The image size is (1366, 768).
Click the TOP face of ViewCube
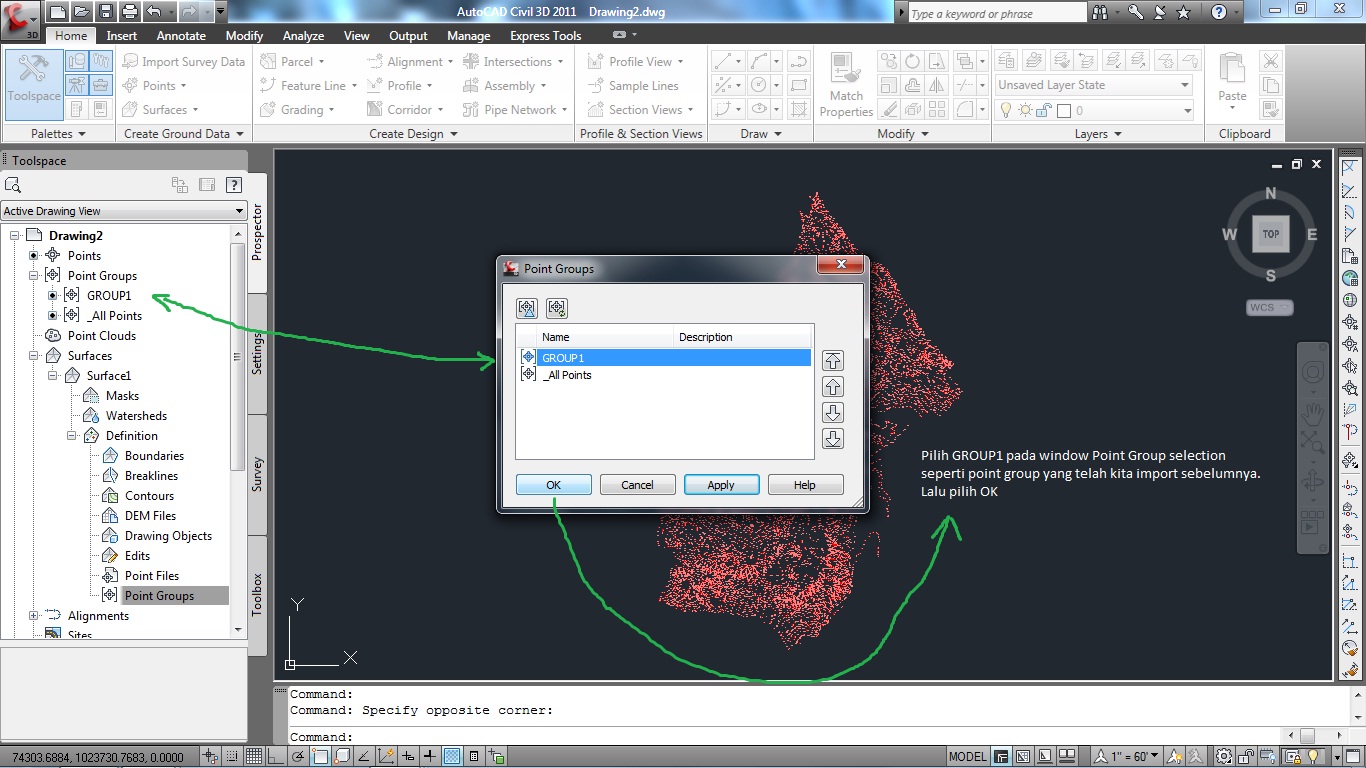[x=1270, y=234]
